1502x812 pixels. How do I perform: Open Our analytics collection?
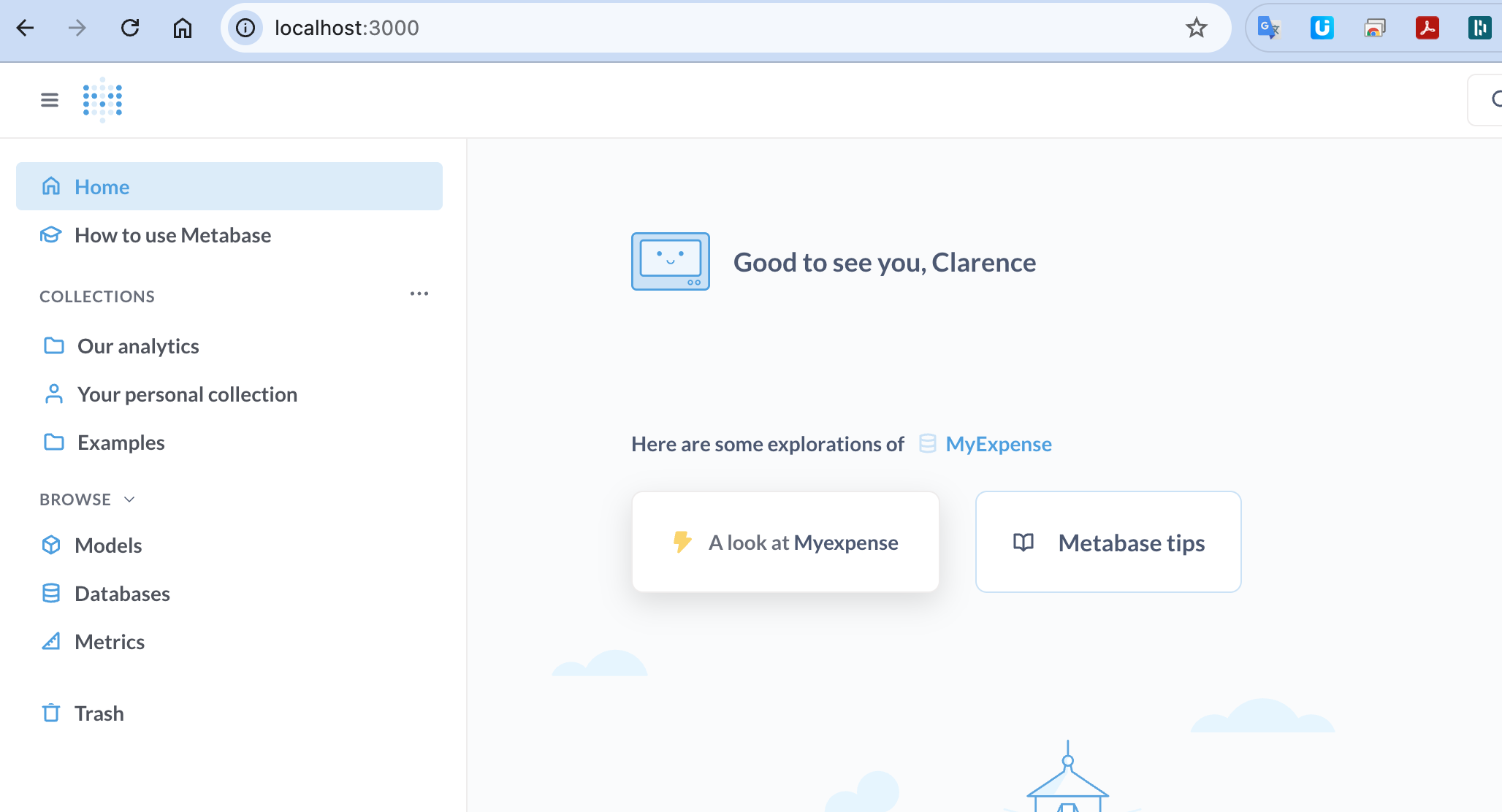click(x=229, y=346)
